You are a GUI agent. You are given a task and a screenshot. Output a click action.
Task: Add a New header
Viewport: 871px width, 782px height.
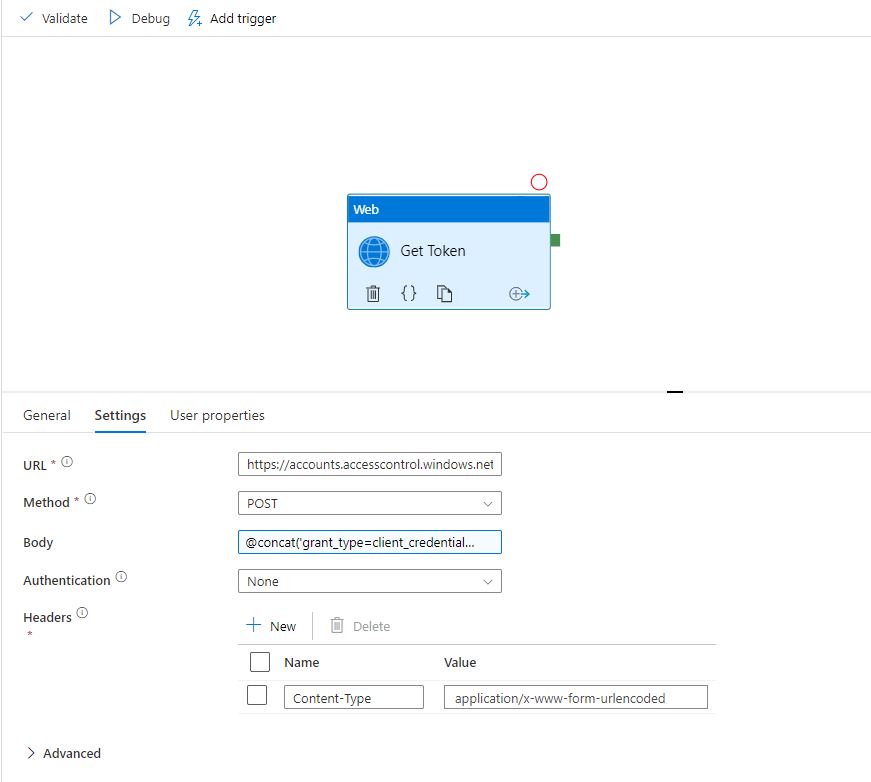coord(271,626)
